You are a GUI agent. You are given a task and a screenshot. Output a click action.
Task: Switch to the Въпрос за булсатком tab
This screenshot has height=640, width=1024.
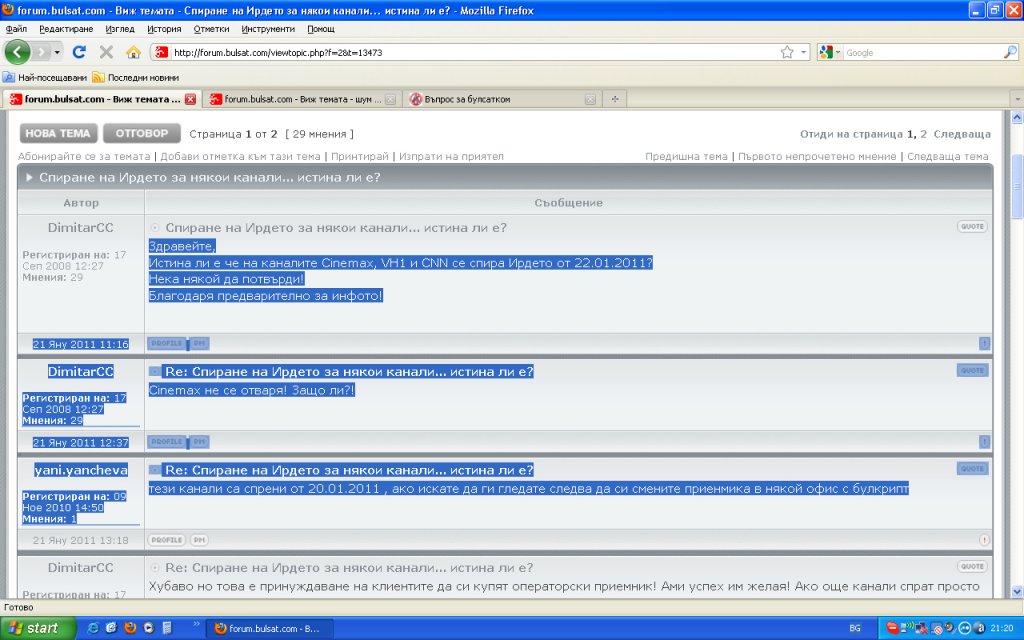pyautogui.click(x=501, y=99)
